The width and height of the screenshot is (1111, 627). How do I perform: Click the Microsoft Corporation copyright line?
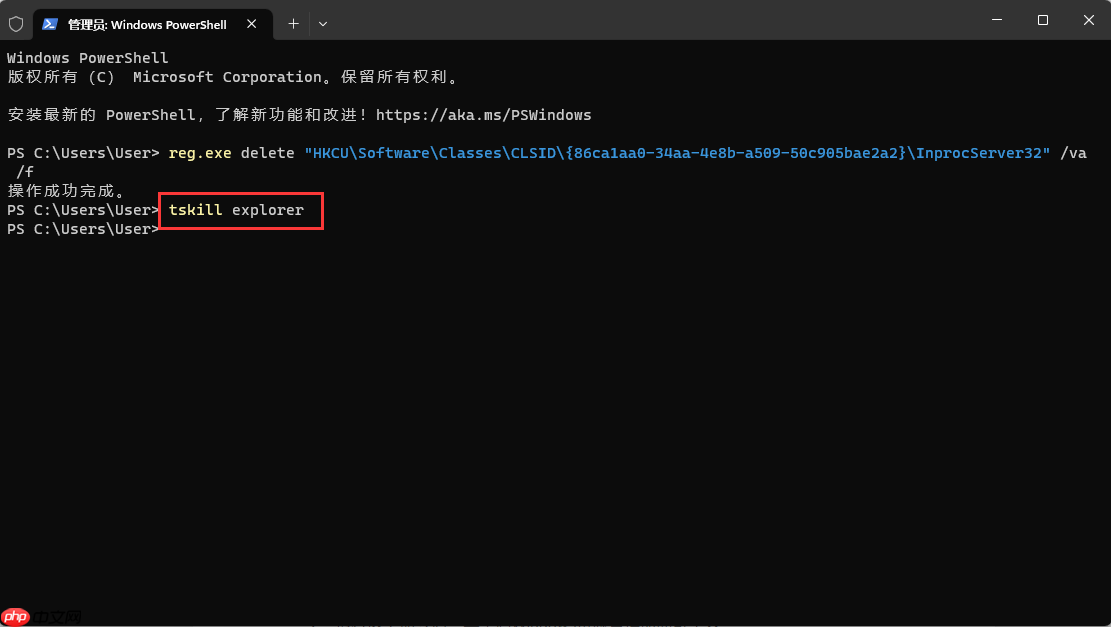(230, 76)
